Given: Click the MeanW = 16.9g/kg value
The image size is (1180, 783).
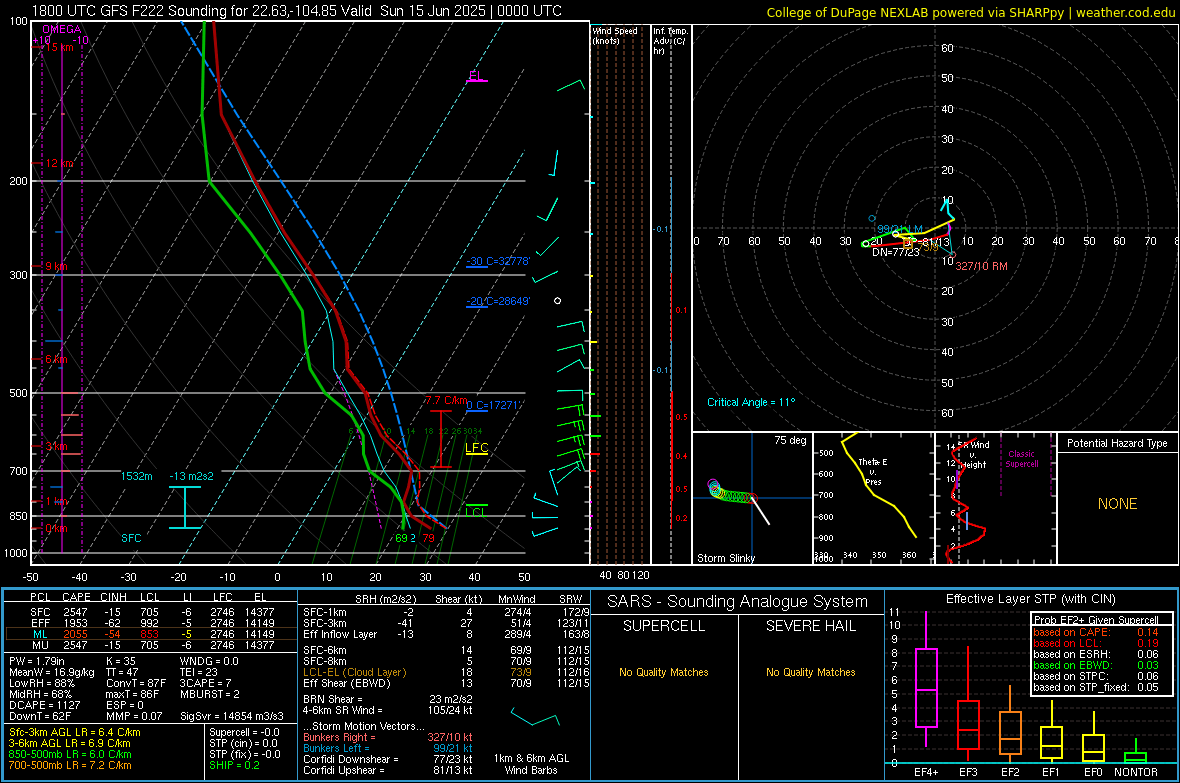Looking at the screenshot, I should point(52,672).
